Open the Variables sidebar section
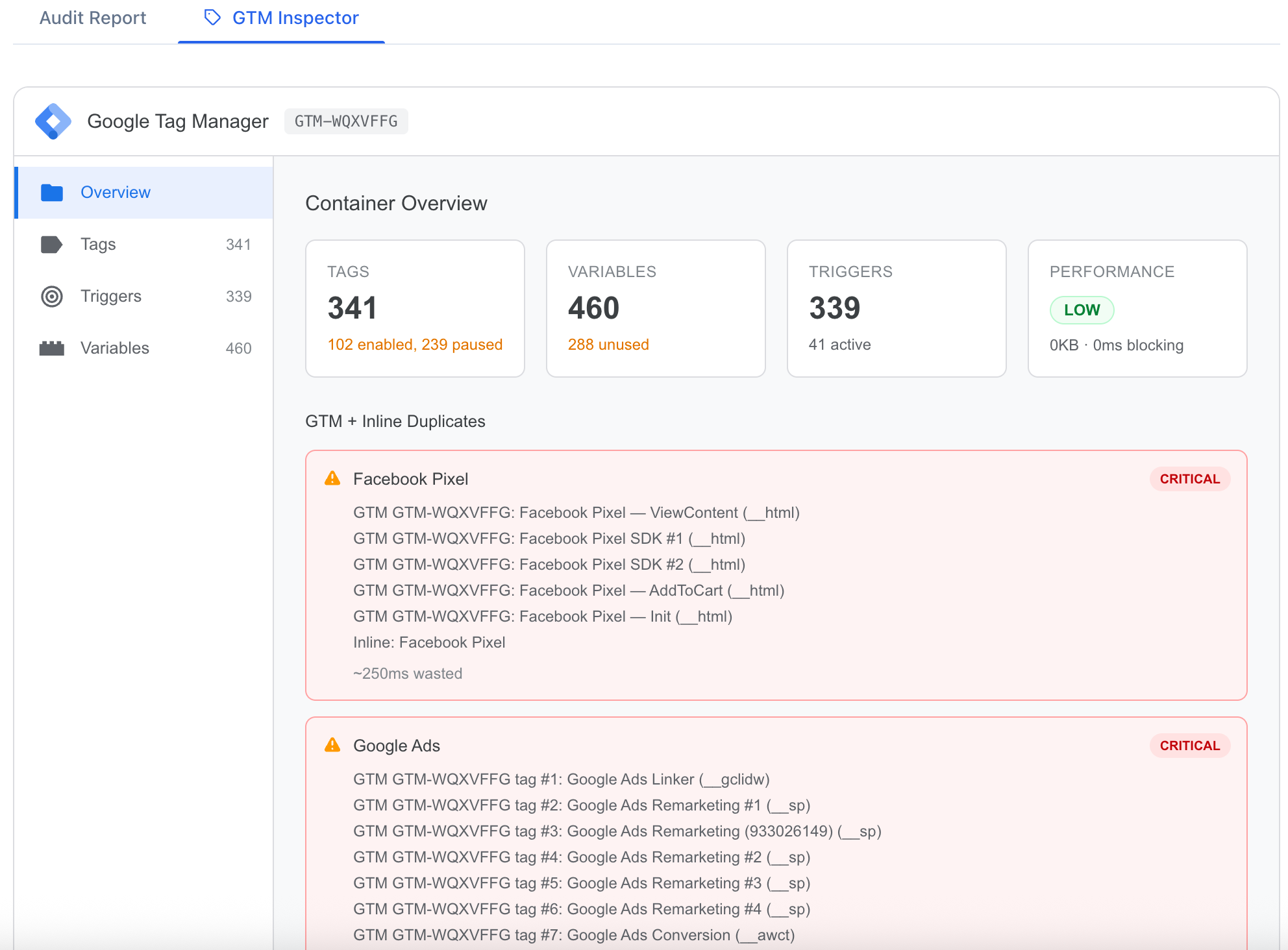Viewport: 1288px width, 950px height. click(144, 348)
